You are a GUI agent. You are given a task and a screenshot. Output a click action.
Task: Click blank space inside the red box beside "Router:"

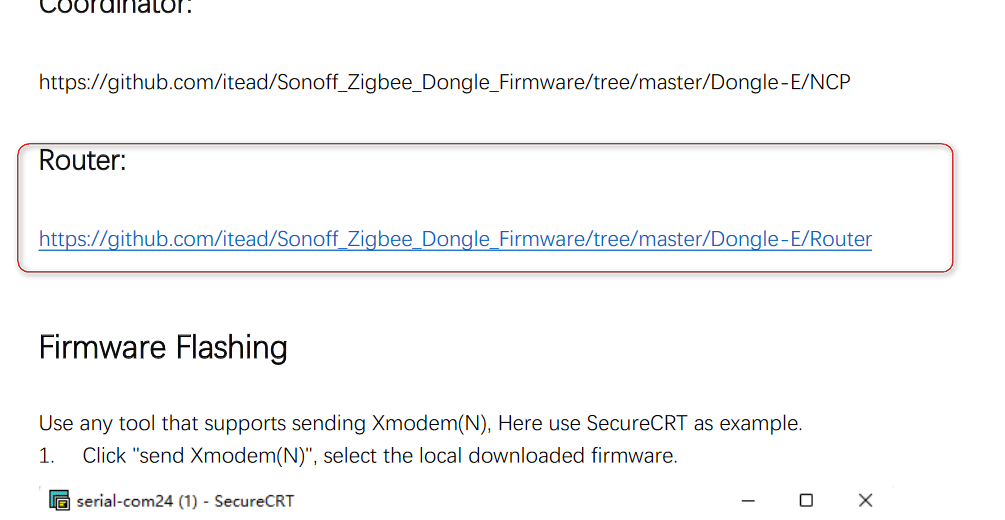(x=513, y=167)
